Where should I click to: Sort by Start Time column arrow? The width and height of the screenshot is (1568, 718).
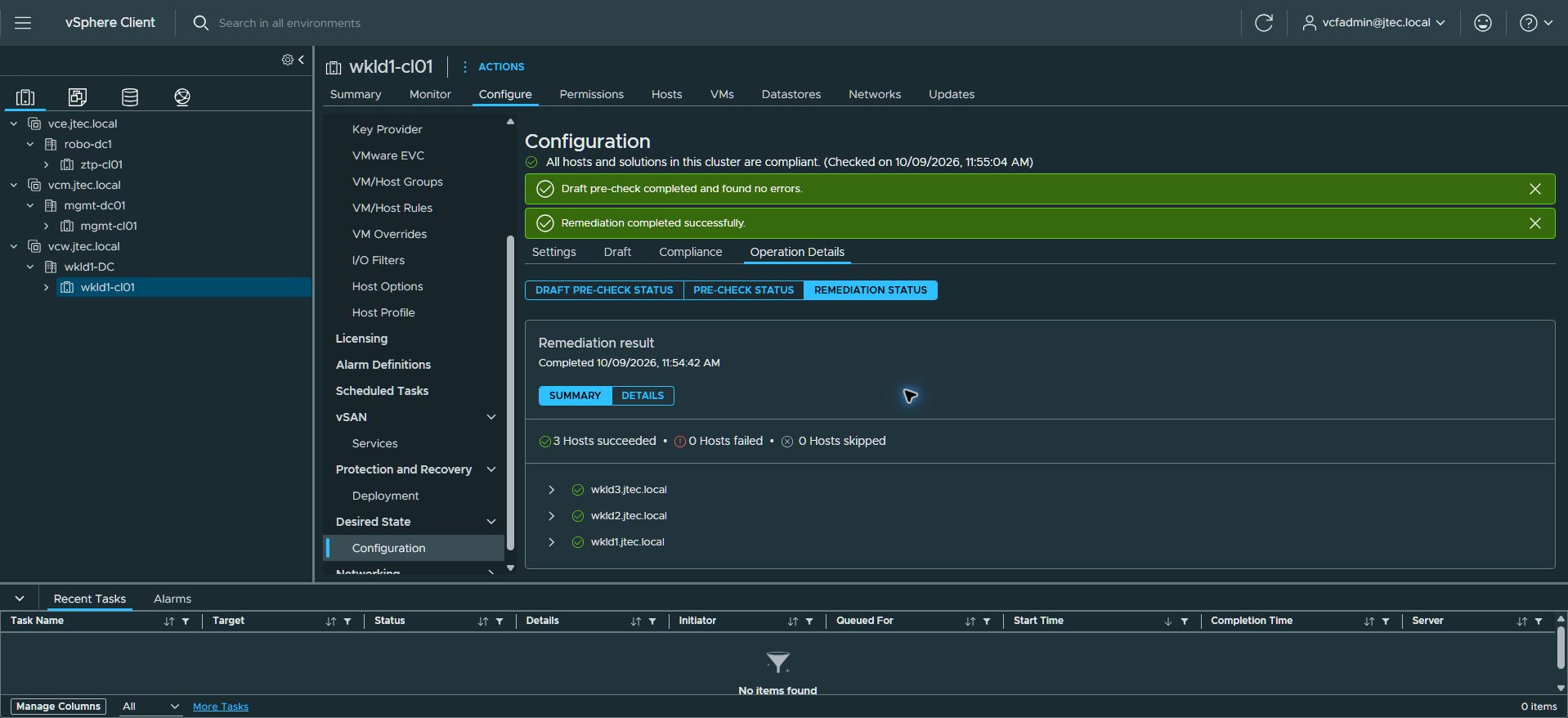pyautogui.click(x=1168, y=622)
